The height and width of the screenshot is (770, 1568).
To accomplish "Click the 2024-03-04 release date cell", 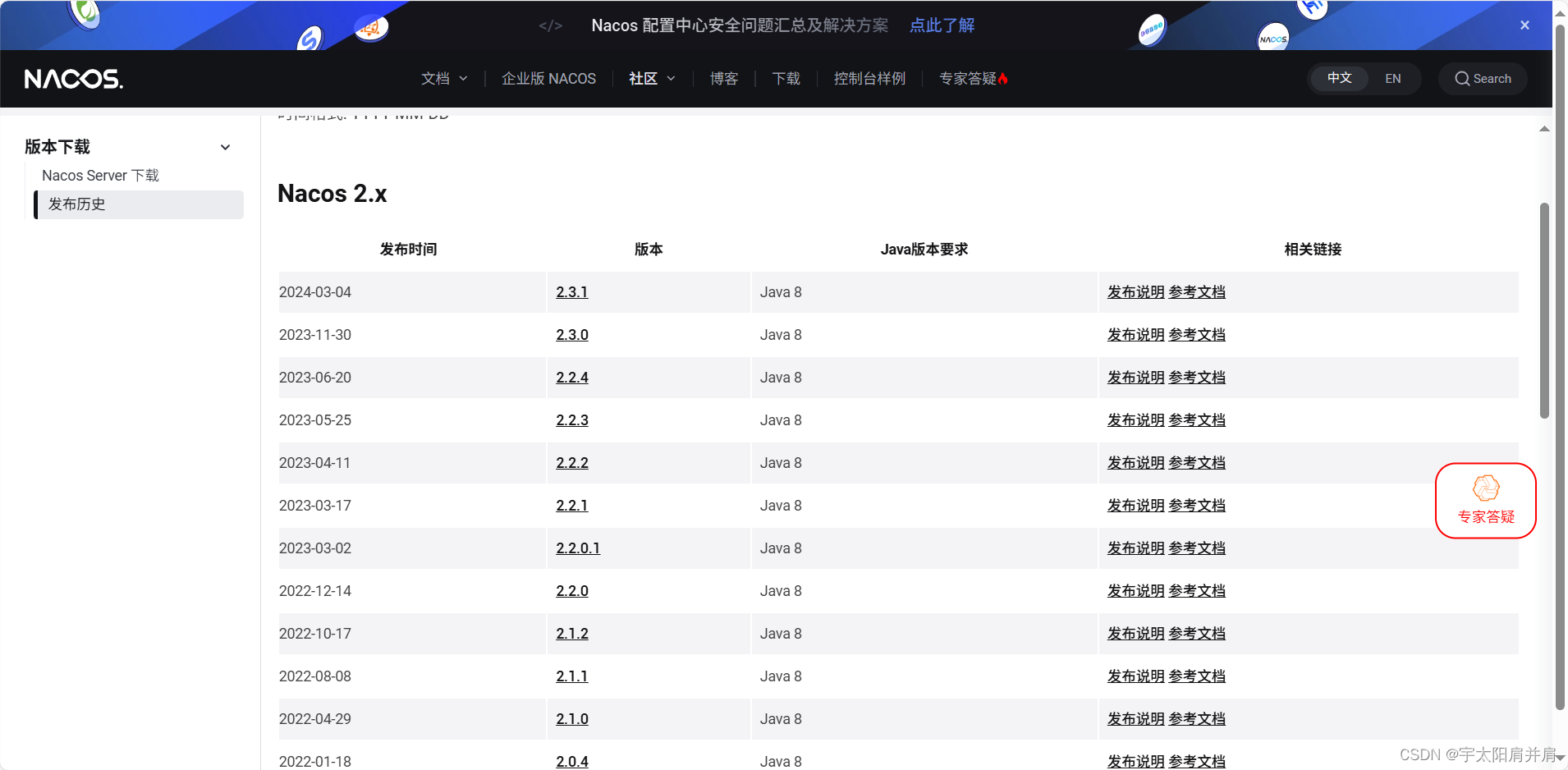I will pos(412,292).
